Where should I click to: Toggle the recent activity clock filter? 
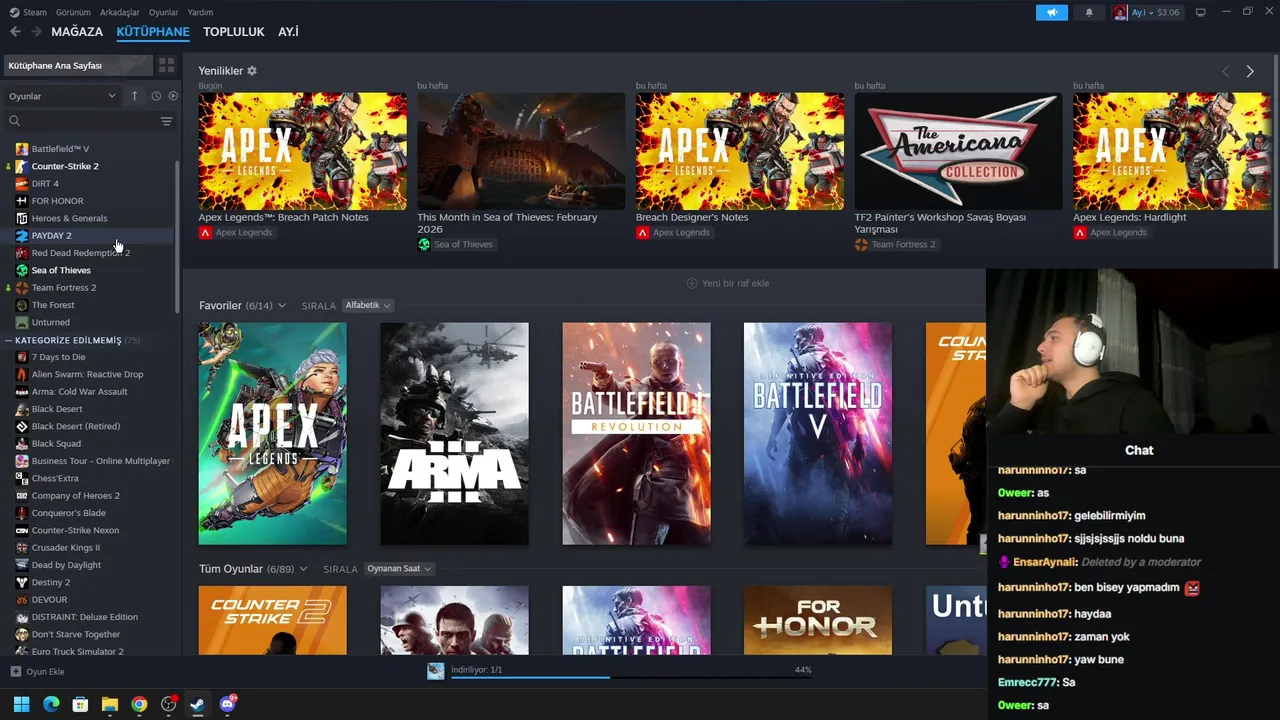(x=156, y=96)
